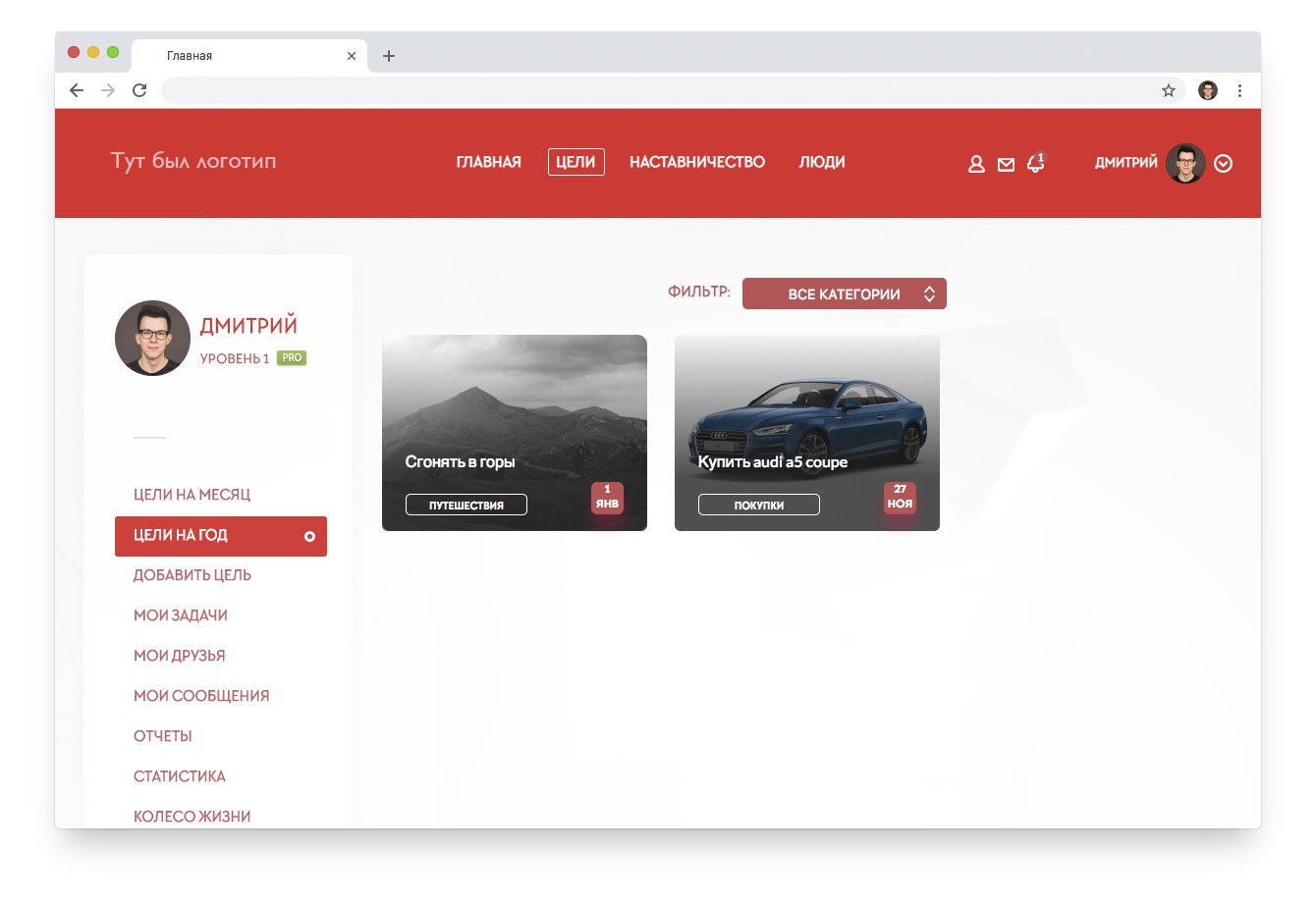Click the ДМИТРИЙ name in sidebar profile
This screenshot has height=907, width=1316.
[248, 326]
